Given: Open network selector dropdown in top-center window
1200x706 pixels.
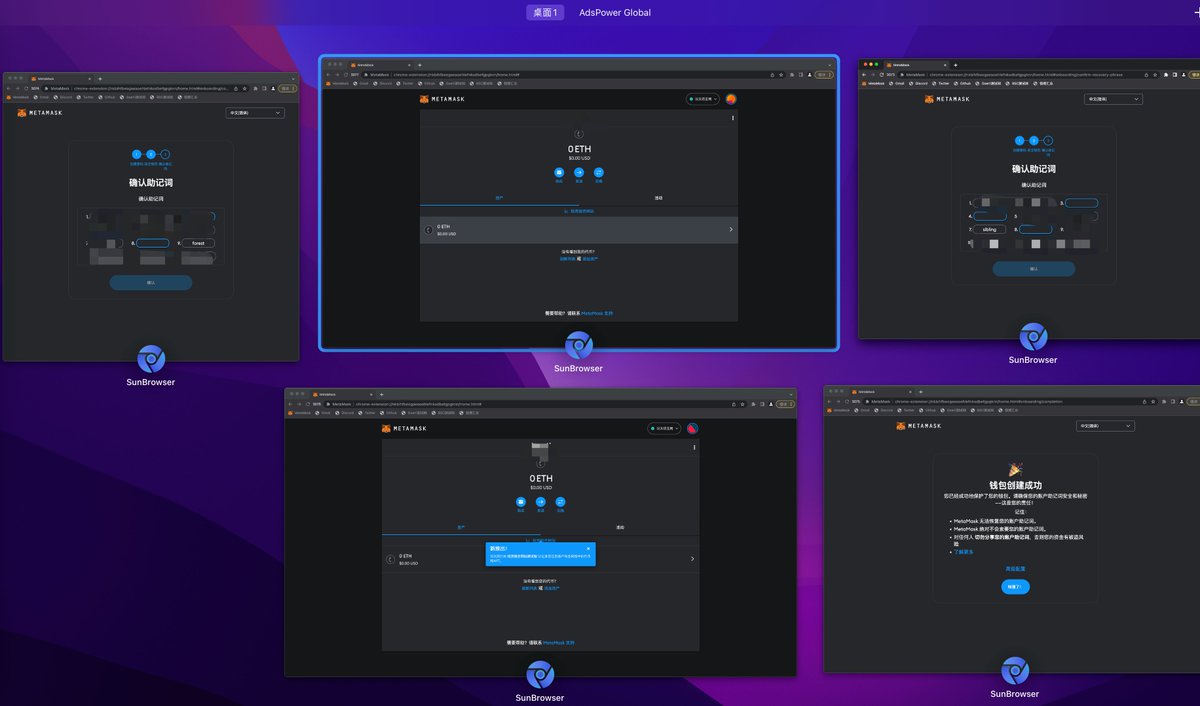Looking at the screenshot, I should pos(703,99).
